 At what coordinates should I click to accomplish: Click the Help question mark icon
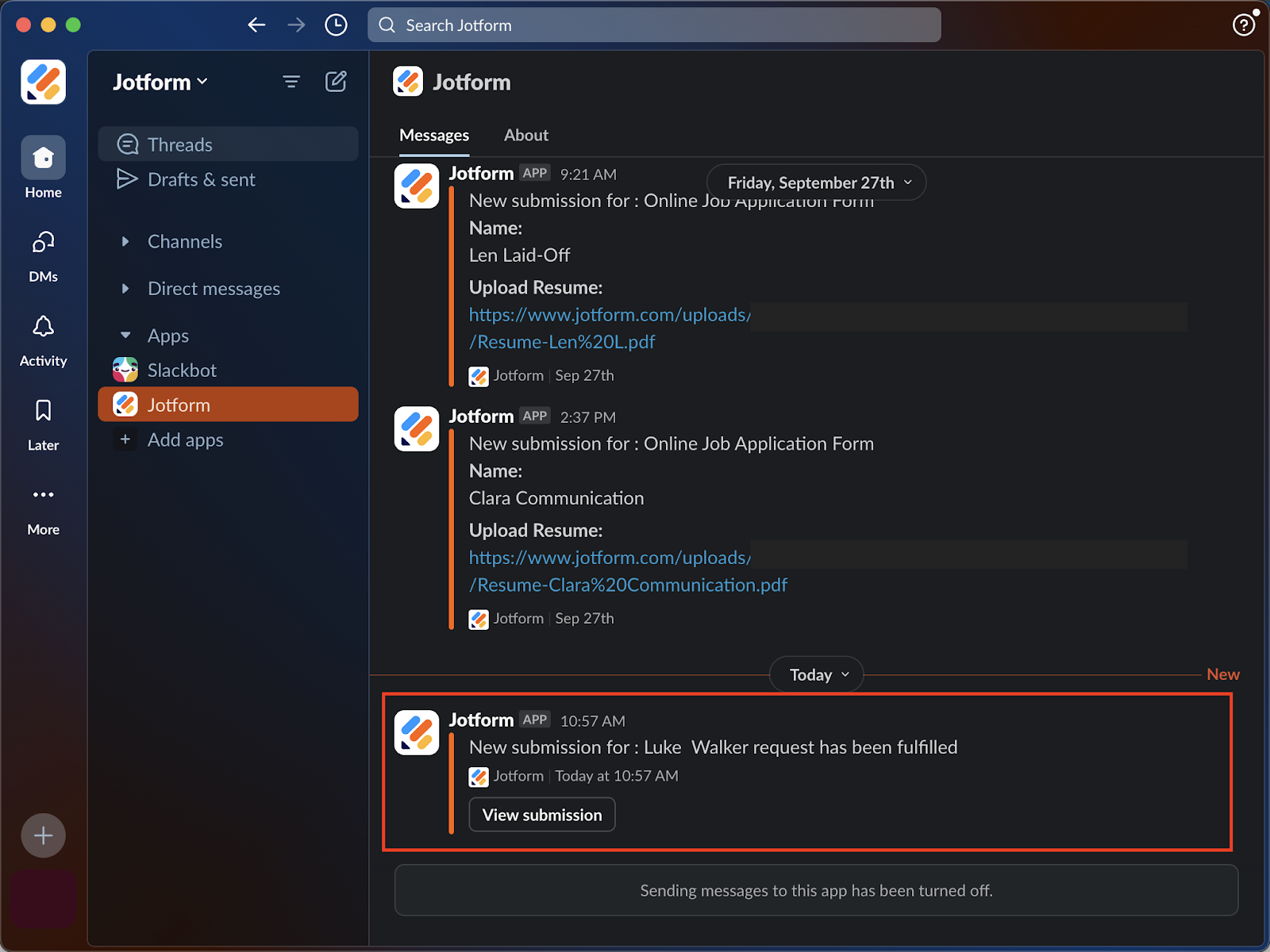tap(1243, 25)
